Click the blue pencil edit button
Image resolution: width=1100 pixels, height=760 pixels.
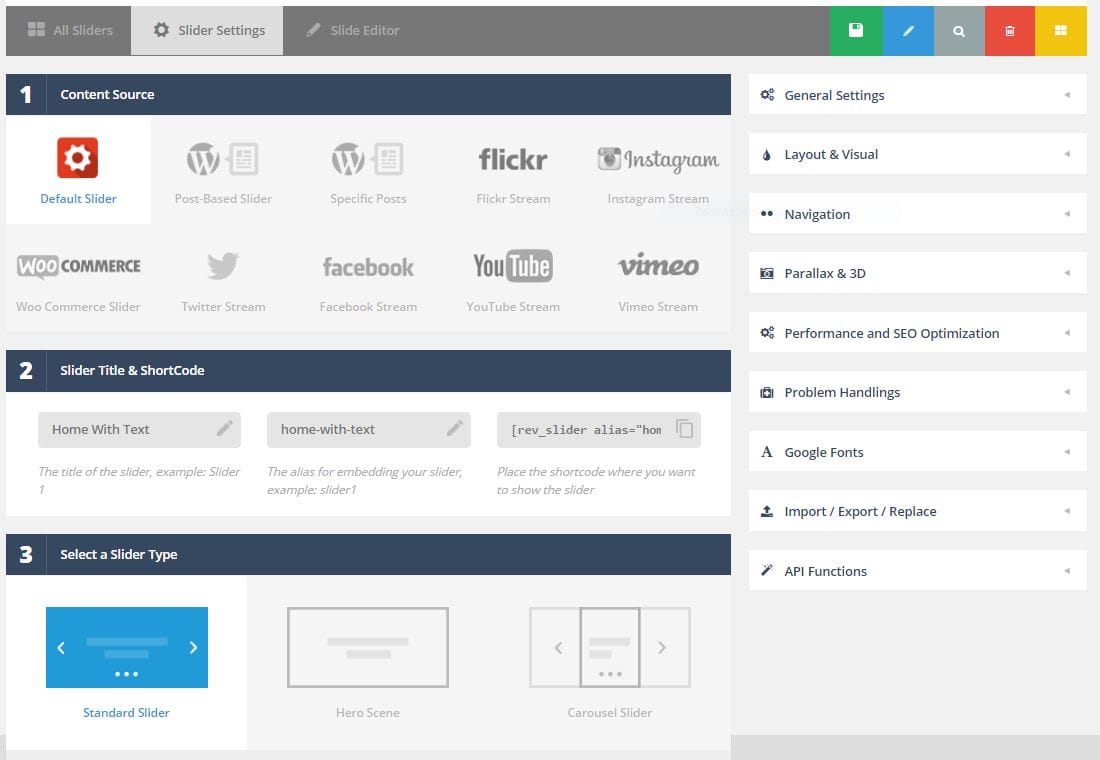click(x=908, y=30)
